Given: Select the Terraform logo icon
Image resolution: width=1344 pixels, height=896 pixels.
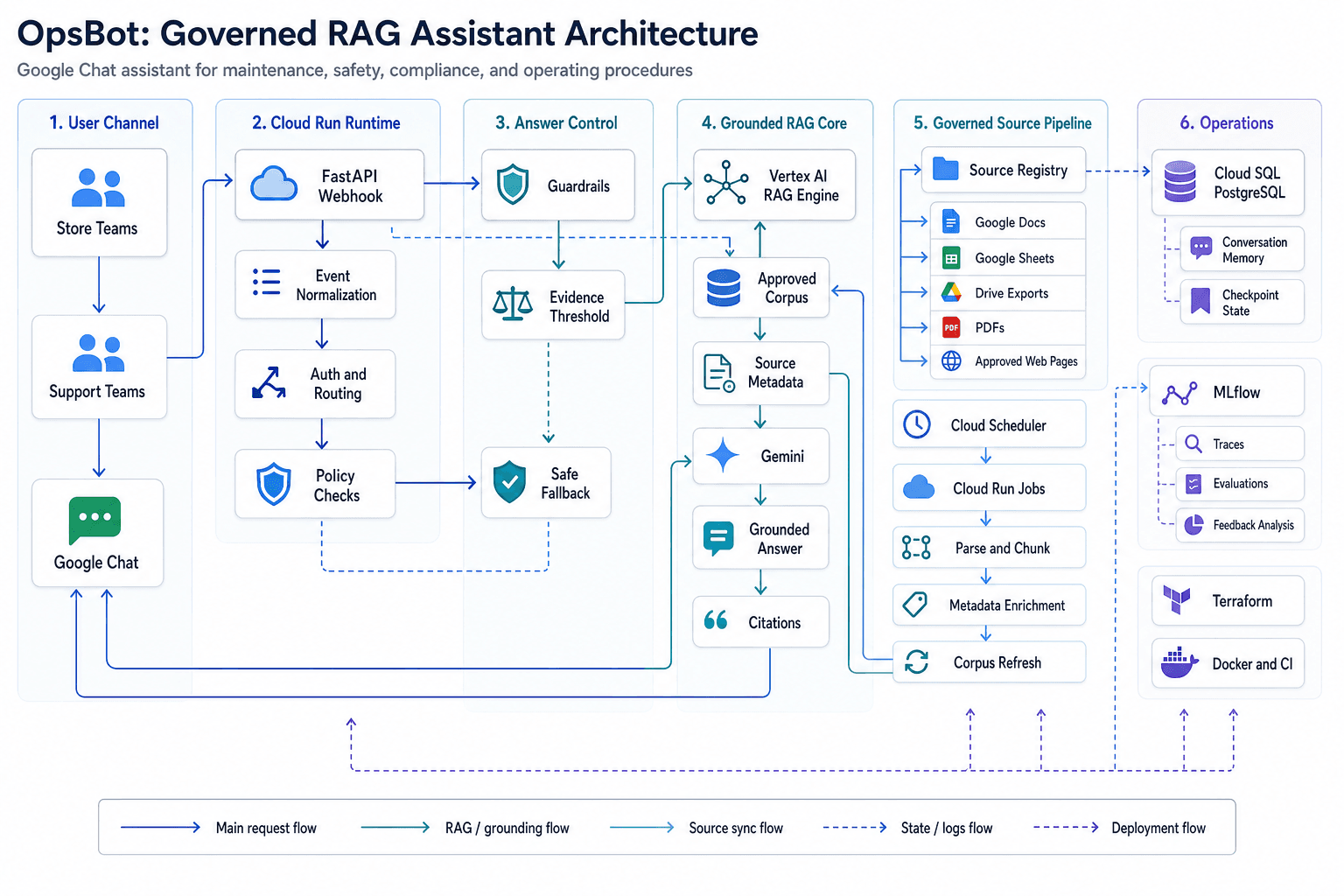Looking at the screenshot, I should pyautogui.click(x=1177, y=600).
